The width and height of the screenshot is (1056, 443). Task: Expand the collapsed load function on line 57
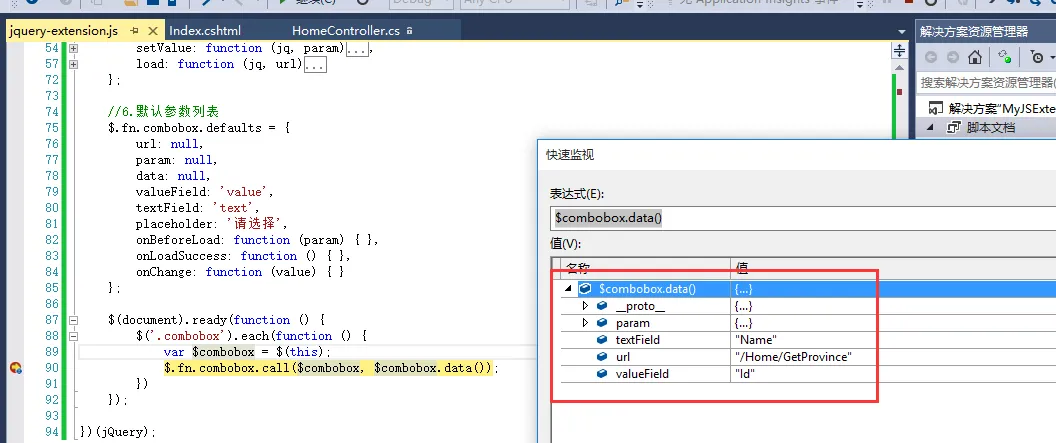click(73, 64)
